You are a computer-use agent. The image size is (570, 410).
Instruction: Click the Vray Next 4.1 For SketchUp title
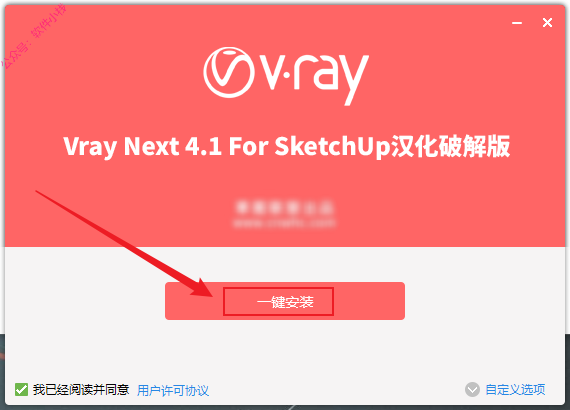point(286,146)
